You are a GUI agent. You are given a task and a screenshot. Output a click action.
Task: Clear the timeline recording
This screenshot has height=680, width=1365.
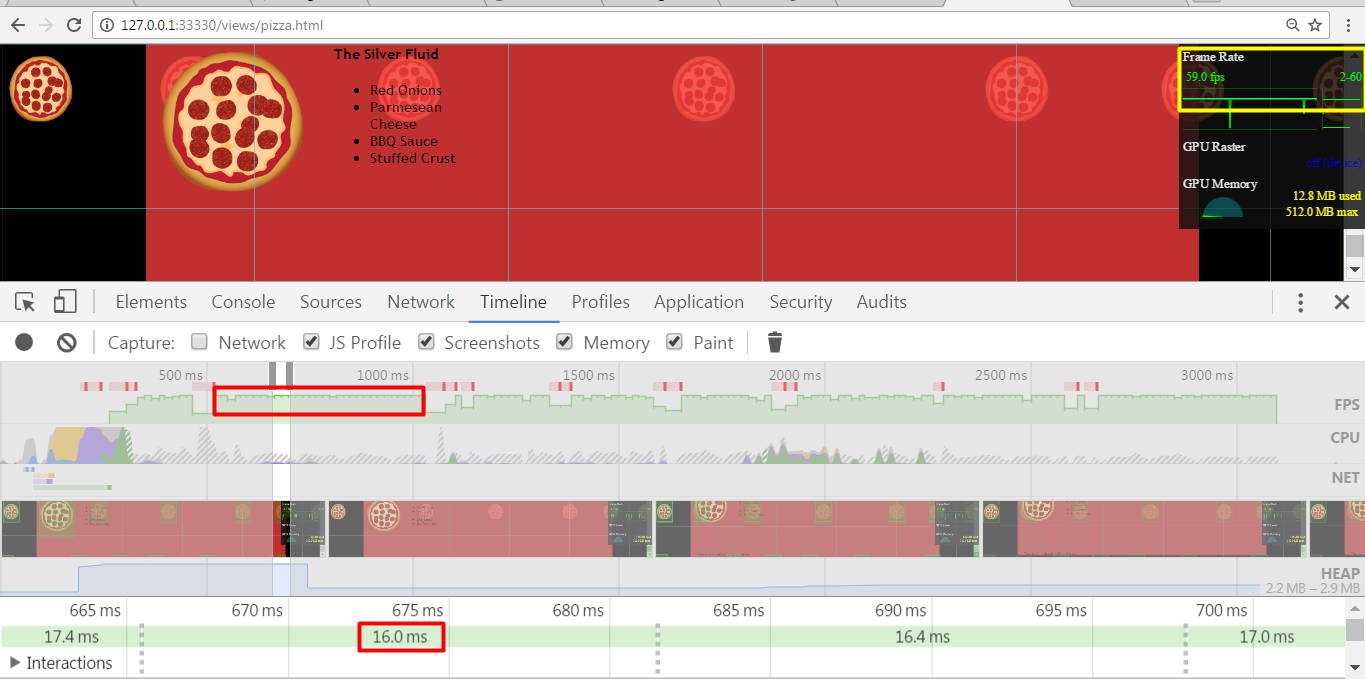pos(67,343)
